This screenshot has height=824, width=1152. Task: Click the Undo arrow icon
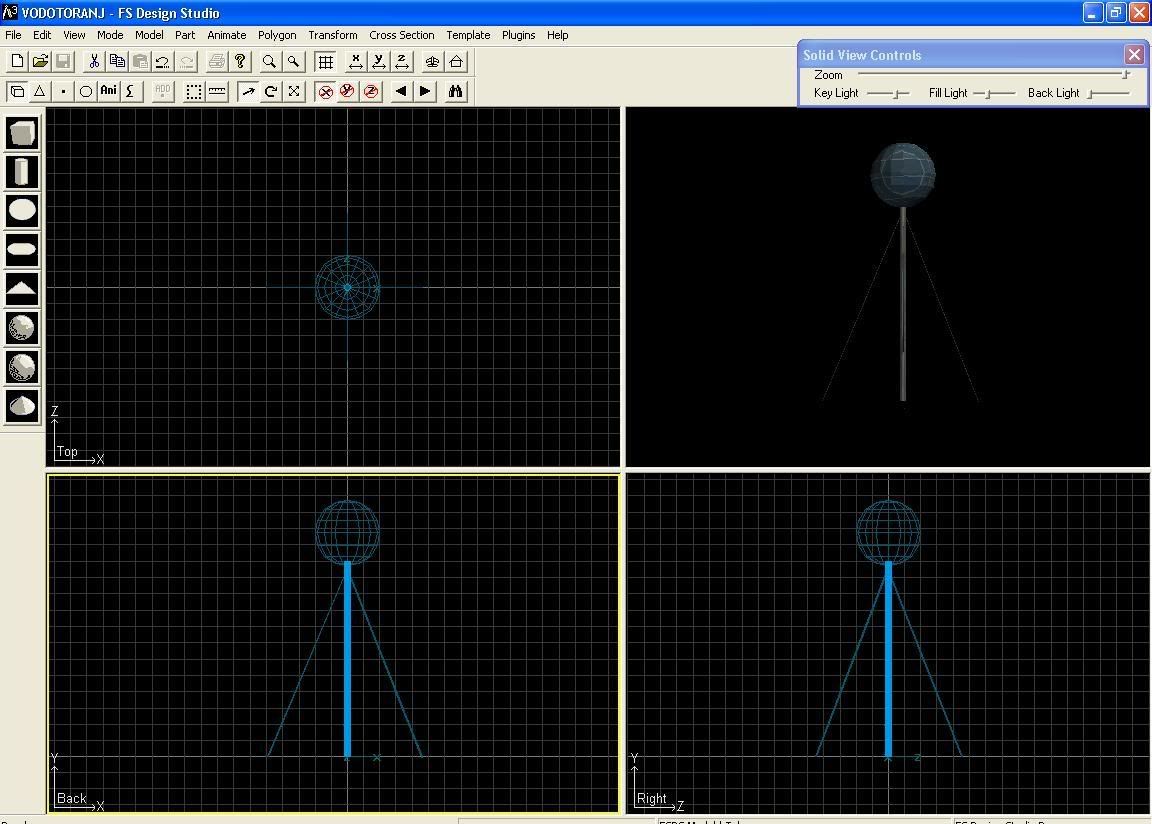coord(163,62)
